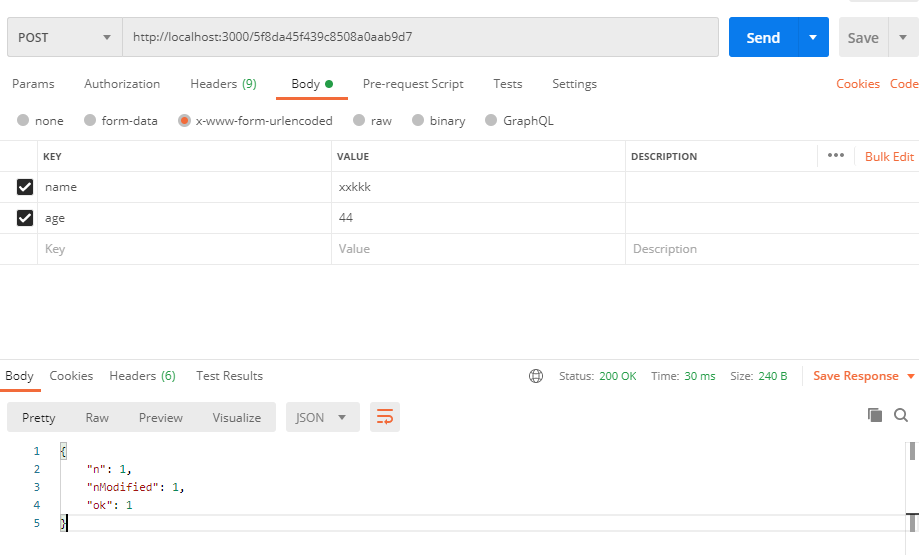Select the form-data radio option

pos(89,121)
